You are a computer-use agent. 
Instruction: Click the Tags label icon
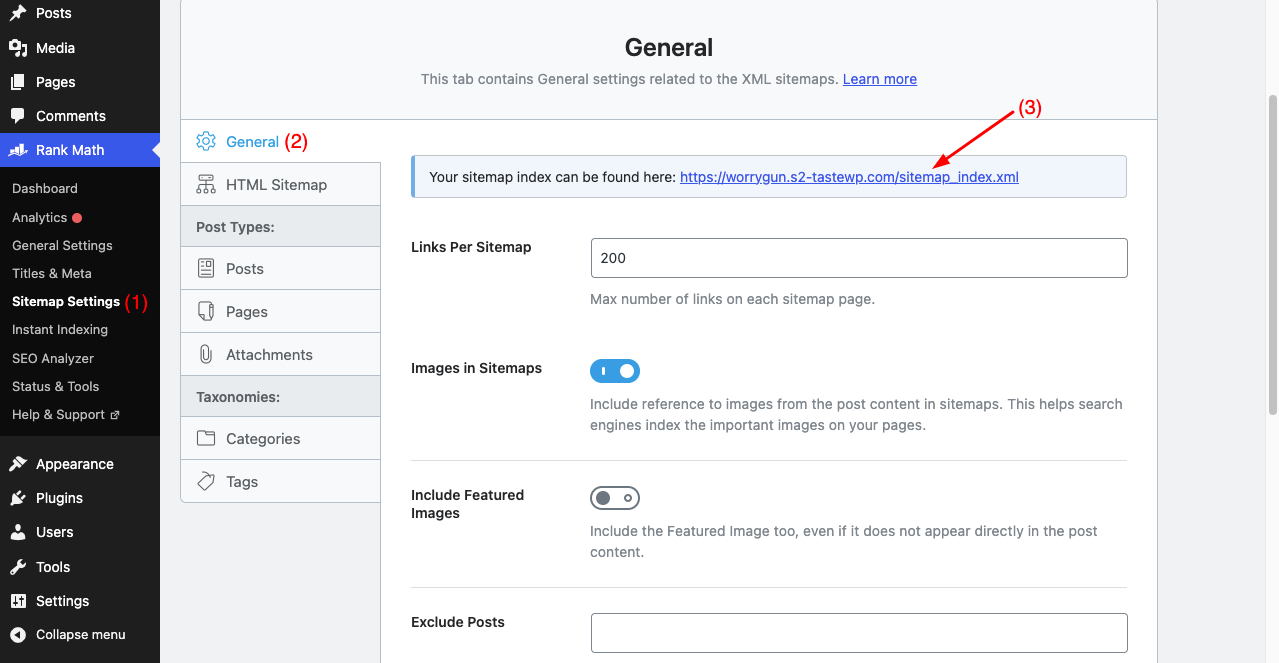[x=206, y=481]
